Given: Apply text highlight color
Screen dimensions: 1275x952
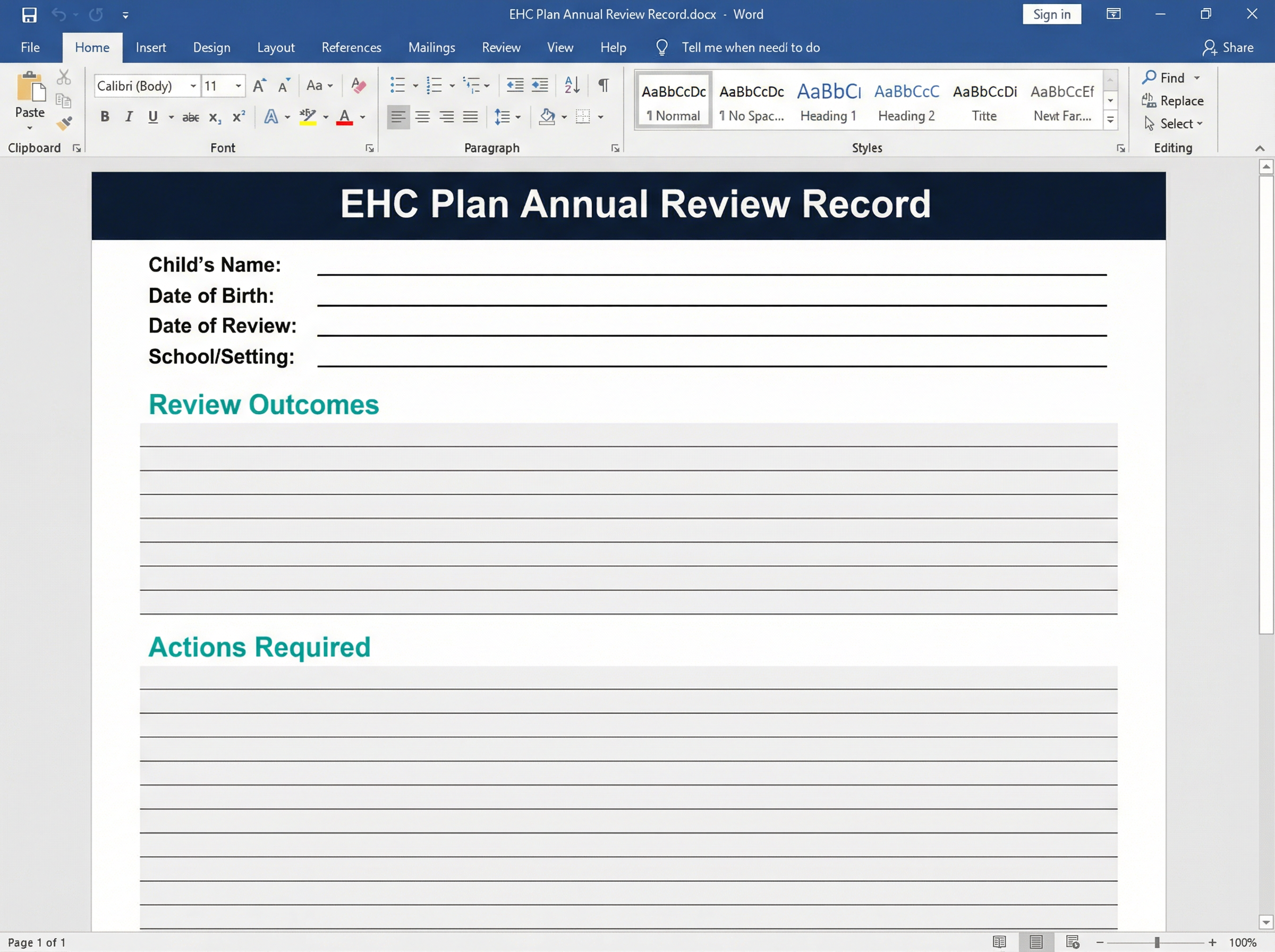Looking at the screenshot, I should 308,116.
